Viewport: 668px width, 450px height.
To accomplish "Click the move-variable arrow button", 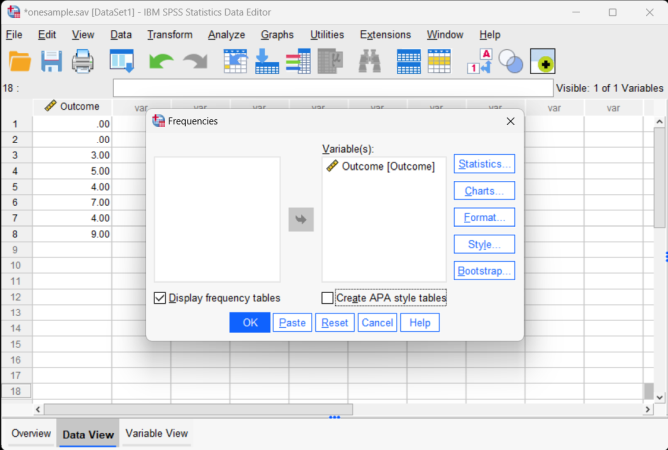I will tap(301, 219).
